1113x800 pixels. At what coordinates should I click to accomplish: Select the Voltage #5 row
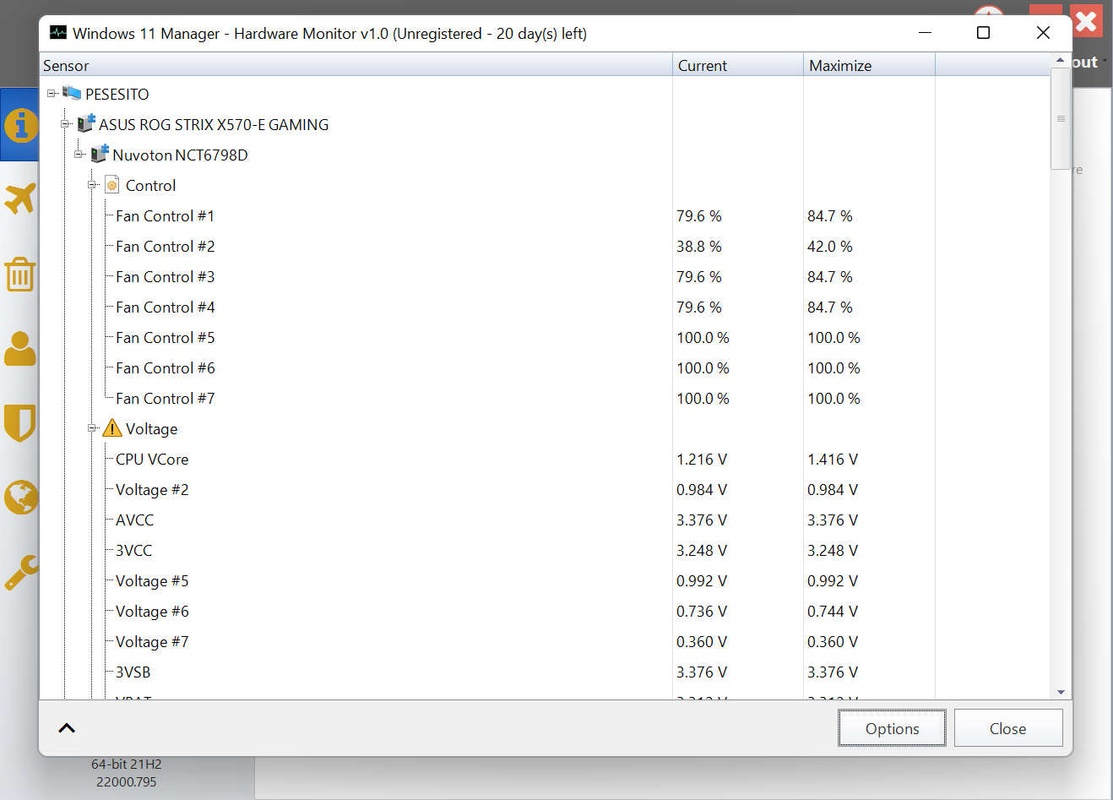(545, 581)
